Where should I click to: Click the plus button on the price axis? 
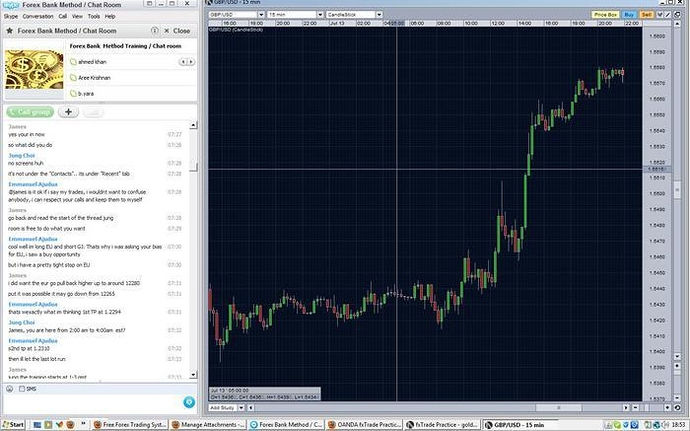[x=677, y=366]
